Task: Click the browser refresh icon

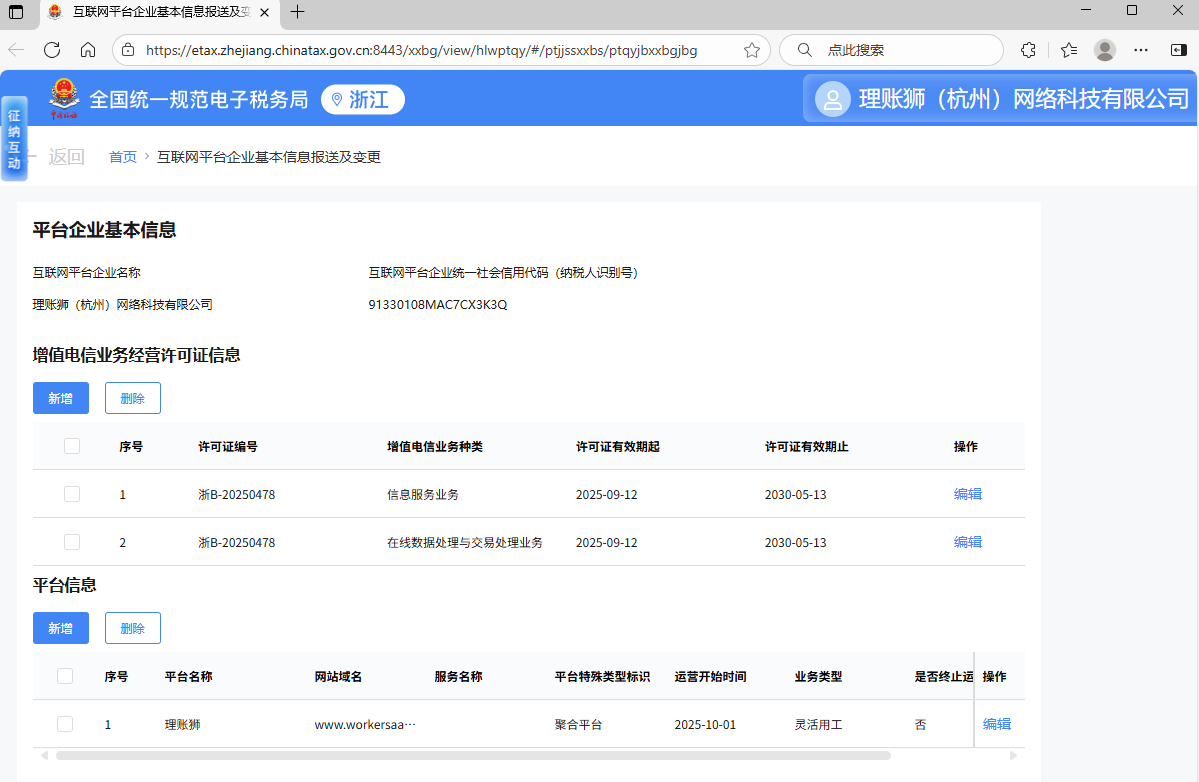Action: pyautogui.click(x=52, y=50)
